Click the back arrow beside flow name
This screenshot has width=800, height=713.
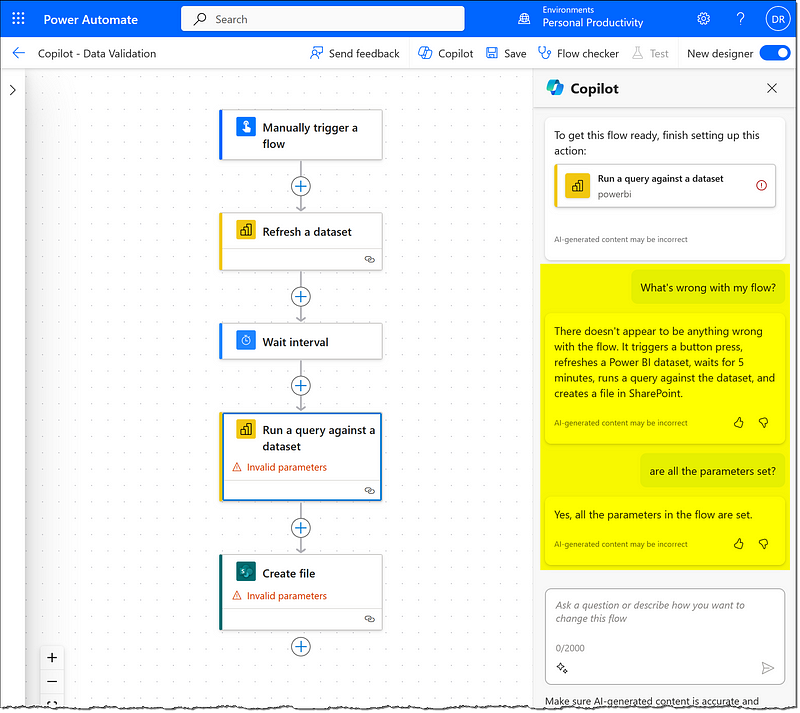pyautogui.click(x=18, y=53)
